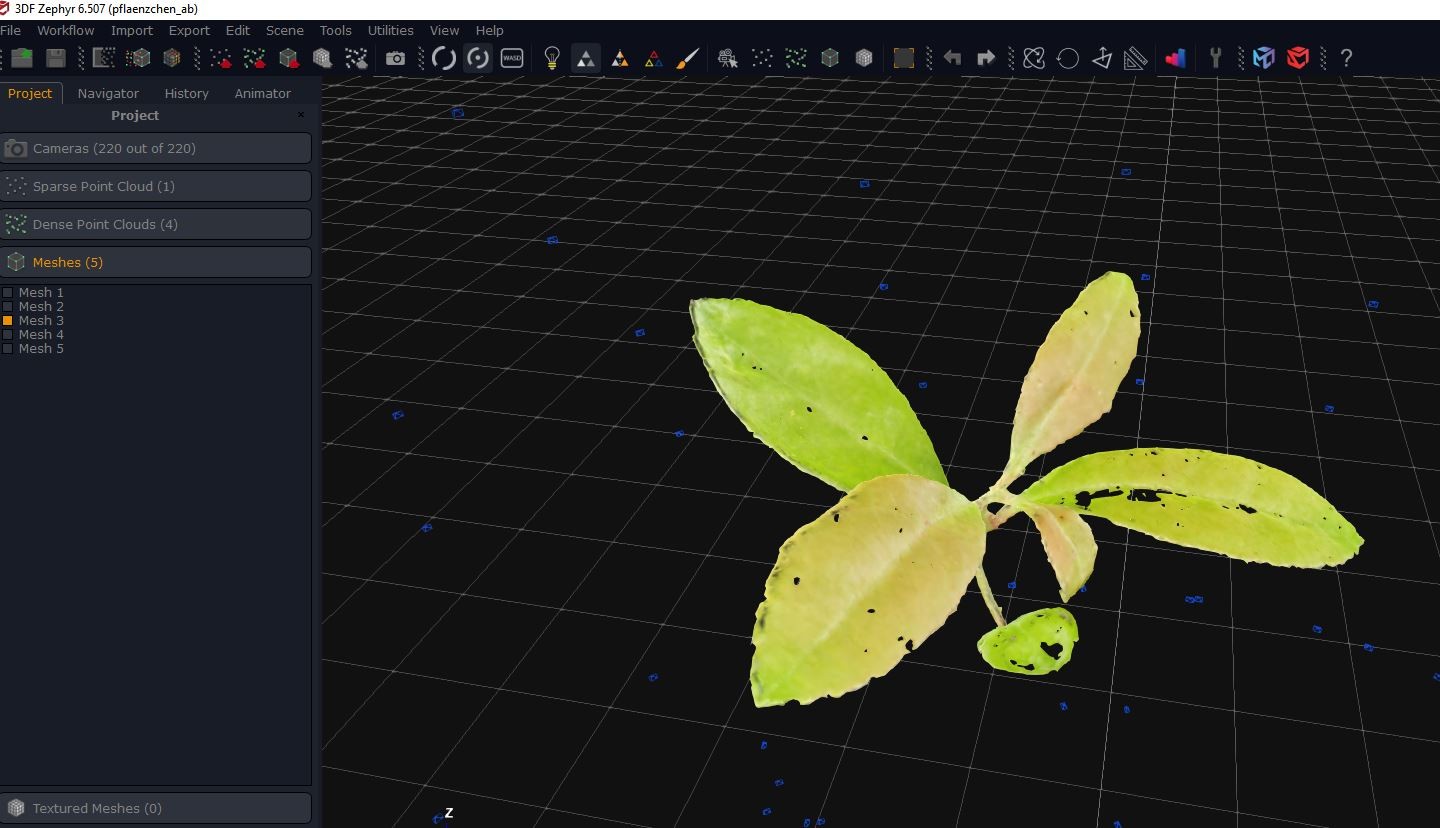Enable the Mesh 5 checkbox
The height and width of the screenshot is (828, 1440).
(x=8, y=349)
